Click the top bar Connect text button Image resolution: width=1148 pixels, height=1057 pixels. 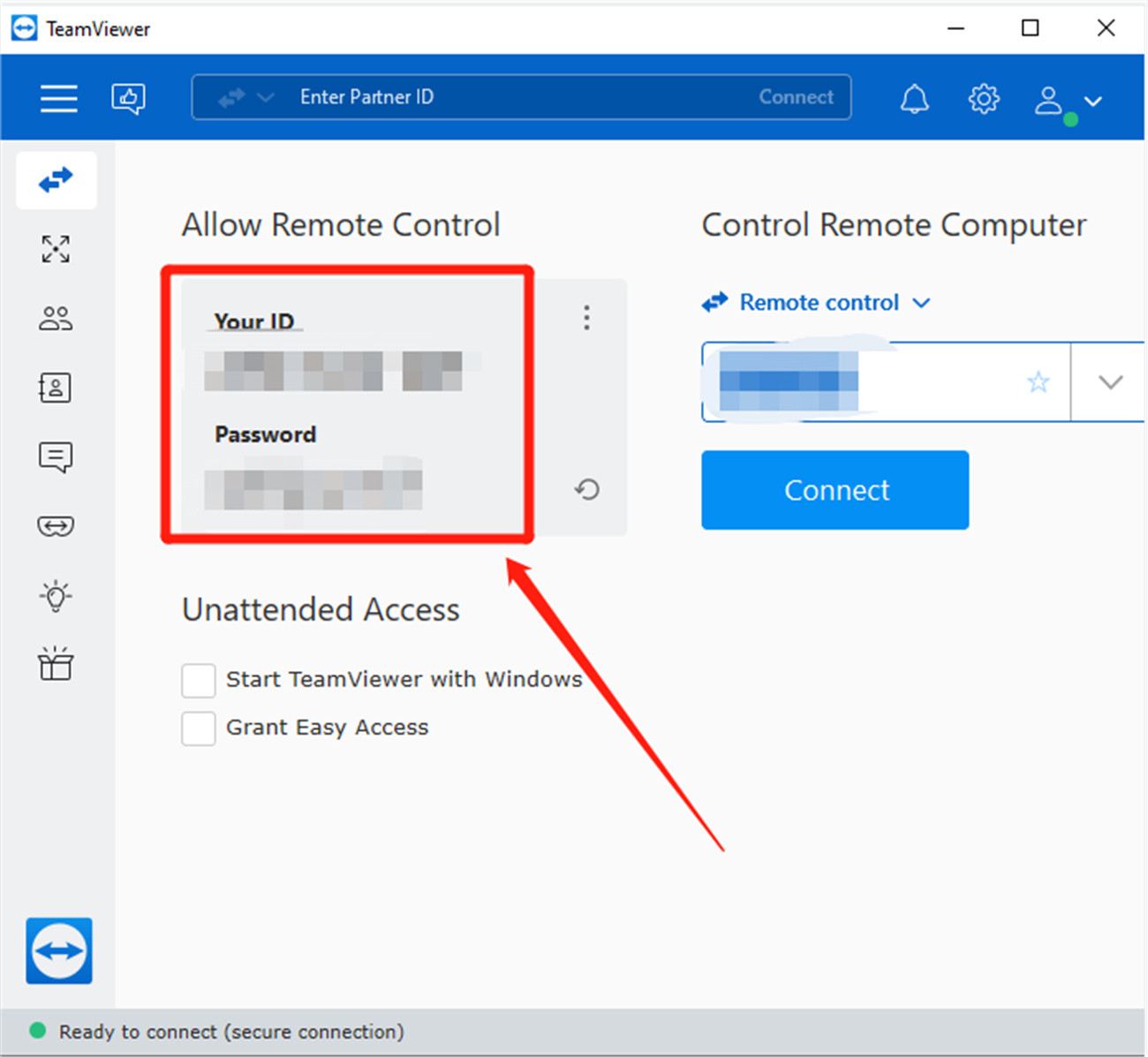coord(796,97)
